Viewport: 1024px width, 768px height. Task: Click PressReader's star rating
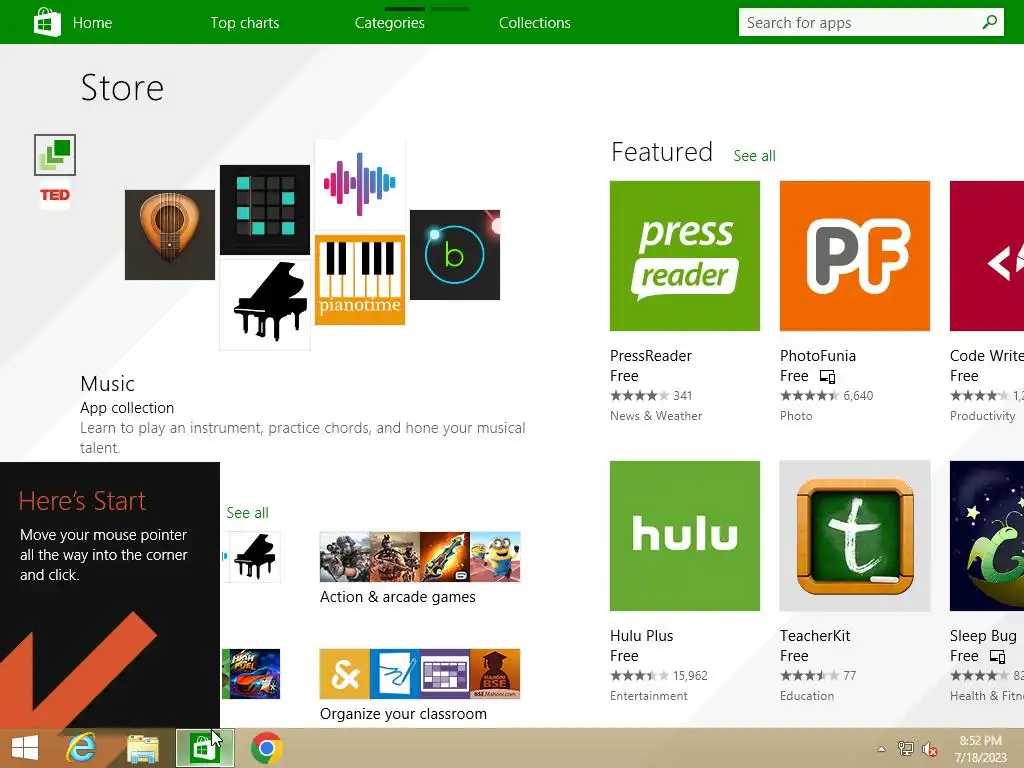pyautogui.click(x=640, y=396)
